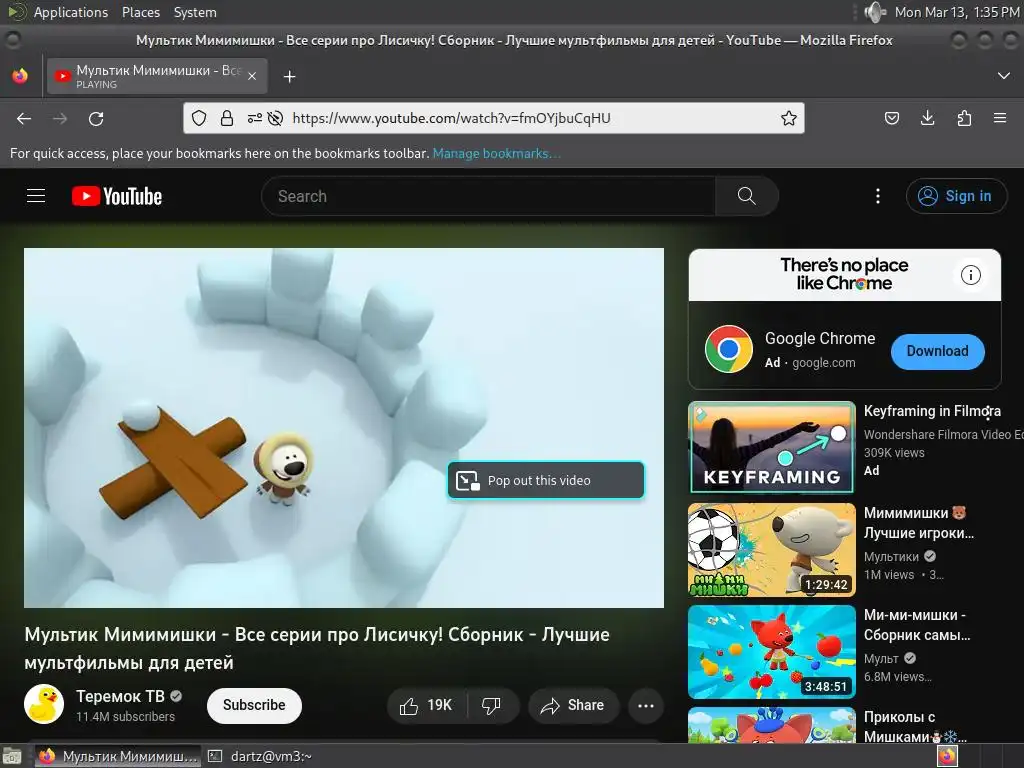The image size is (1024, 768).
Task: Open tracking protection shield icon
Action: [199, 118]
